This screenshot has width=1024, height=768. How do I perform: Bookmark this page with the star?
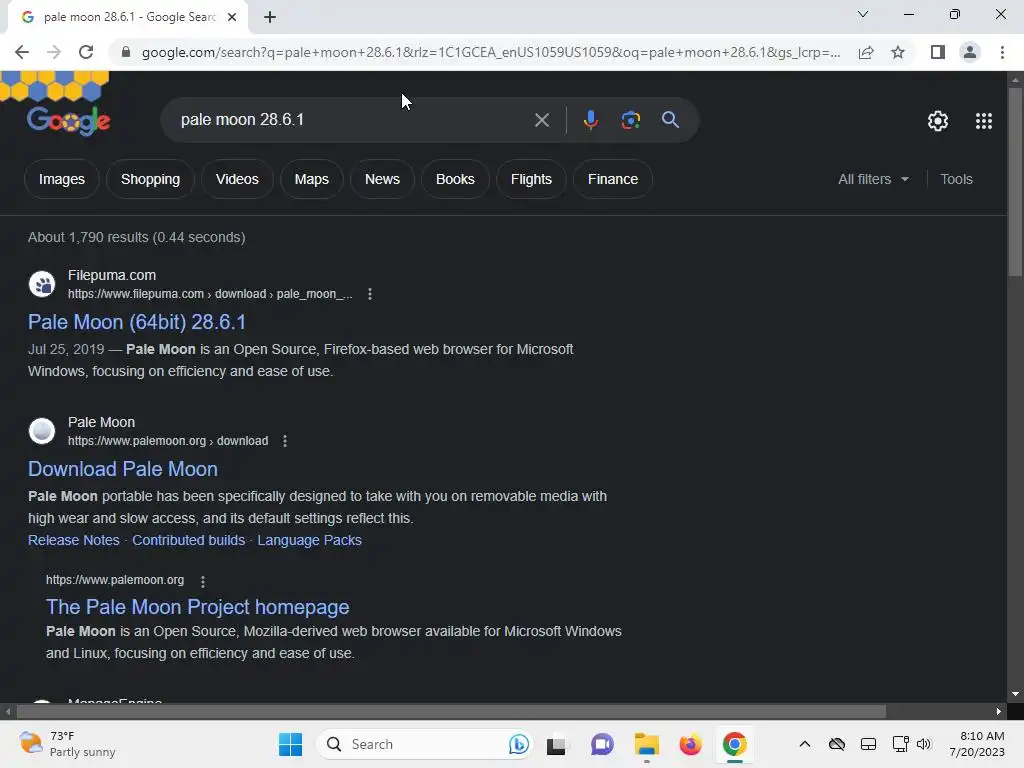click(x=898, y=52)
